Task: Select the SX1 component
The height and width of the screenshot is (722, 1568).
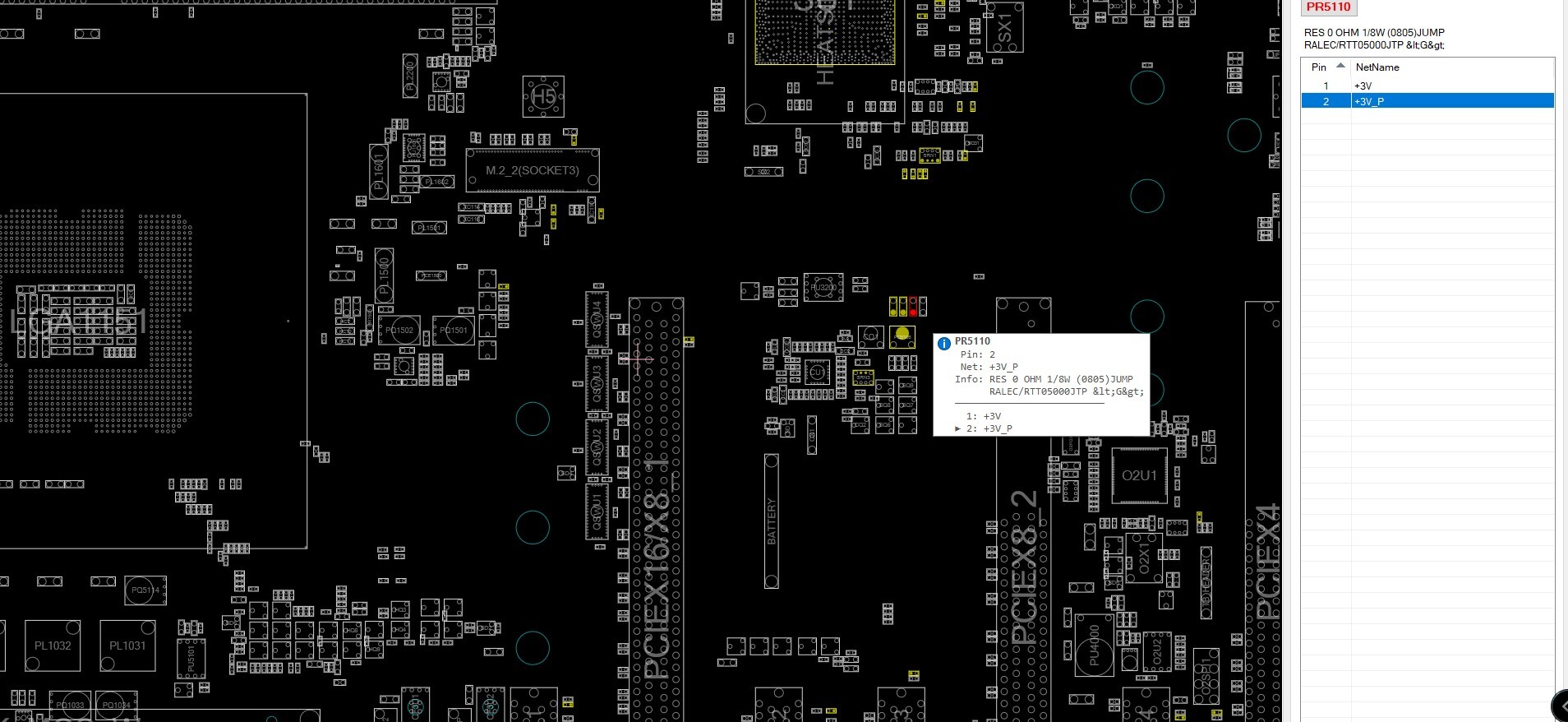Action: [x=1004, y=28]
